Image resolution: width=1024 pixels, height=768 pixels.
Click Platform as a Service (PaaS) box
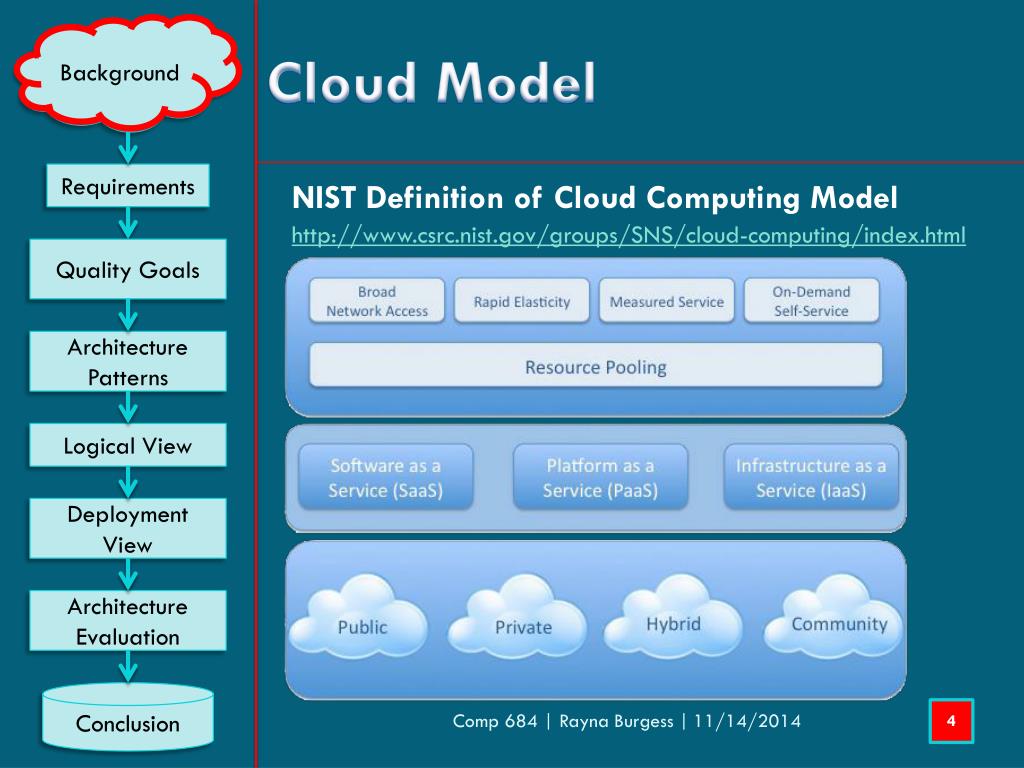tap(600, 477)
